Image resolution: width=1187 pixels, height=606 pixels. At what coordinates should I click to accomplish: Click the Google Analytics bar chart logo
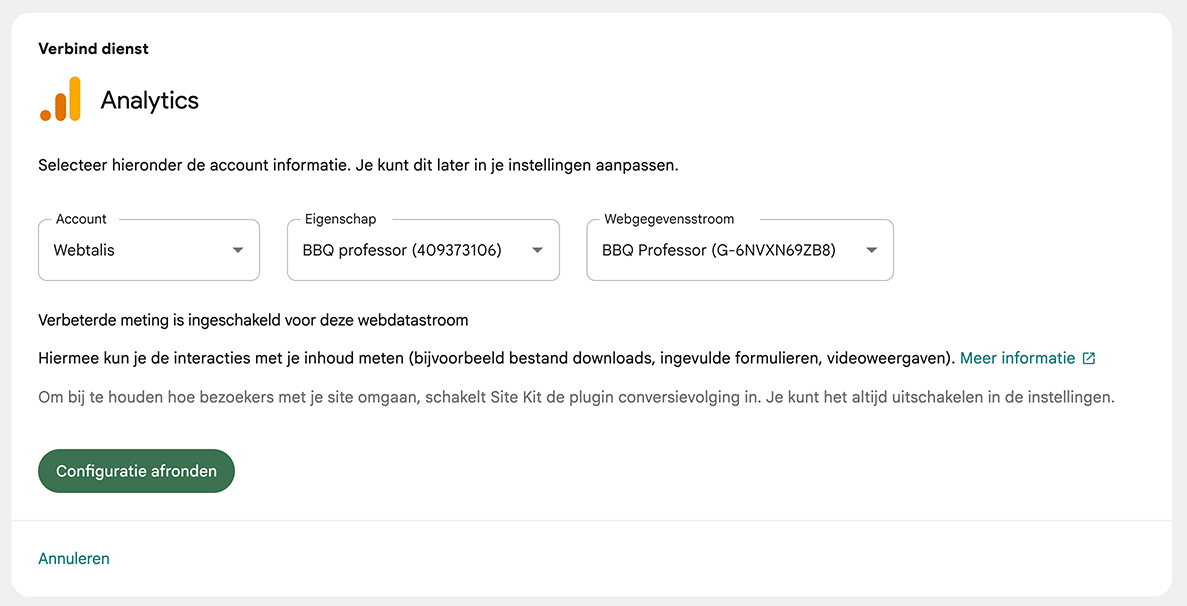62,99
